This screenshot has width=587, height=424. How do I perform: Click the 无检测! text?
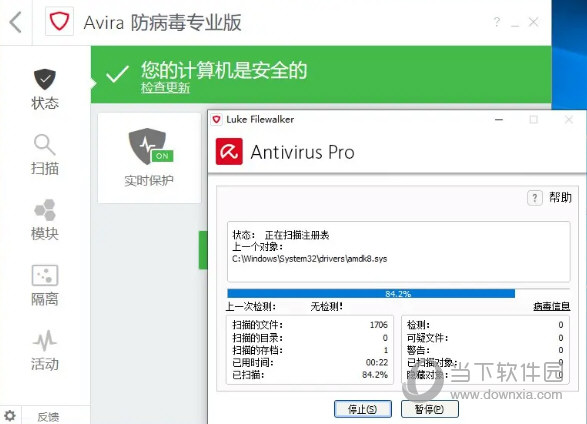point(326,307)
